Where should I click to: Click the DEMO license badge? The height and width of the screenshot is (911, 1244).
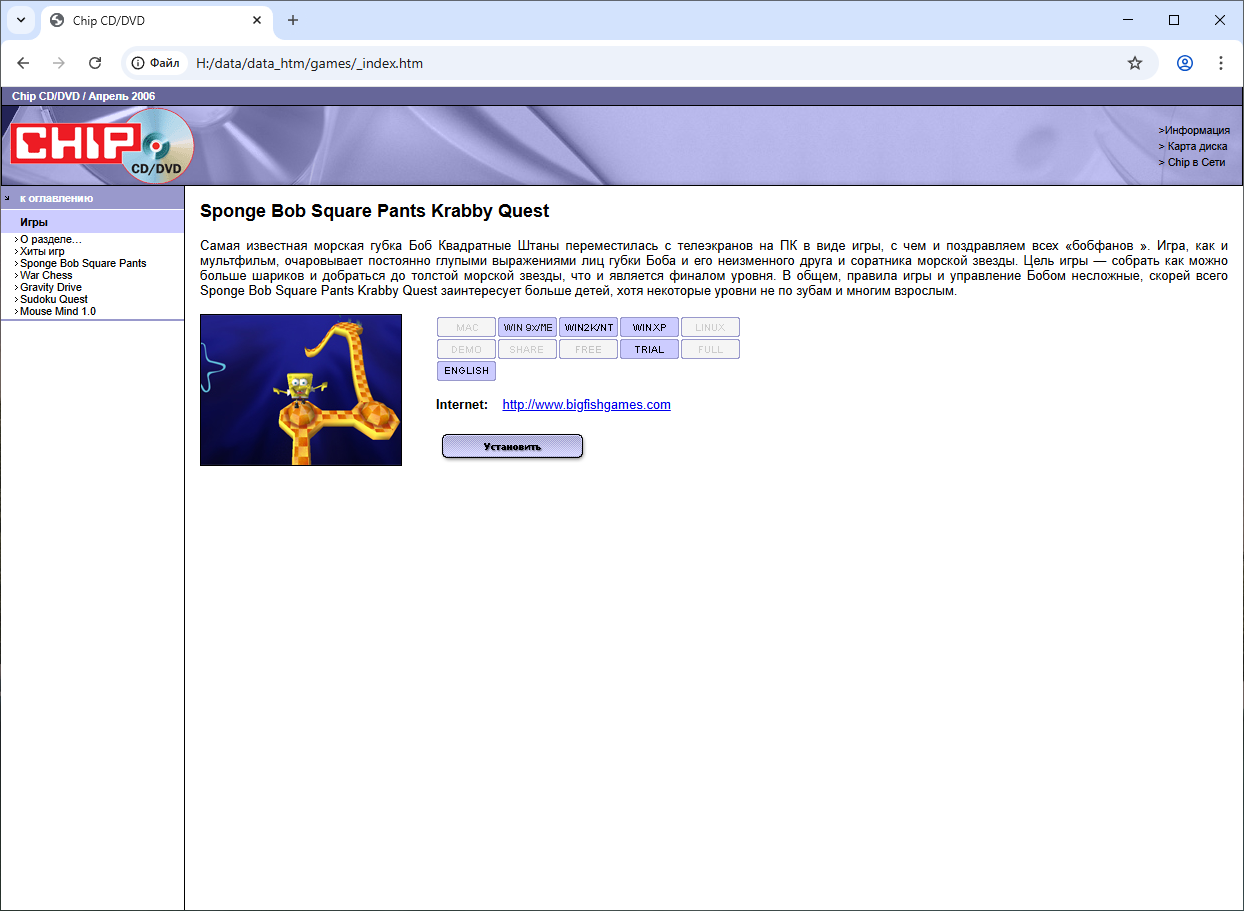[467, 349]
